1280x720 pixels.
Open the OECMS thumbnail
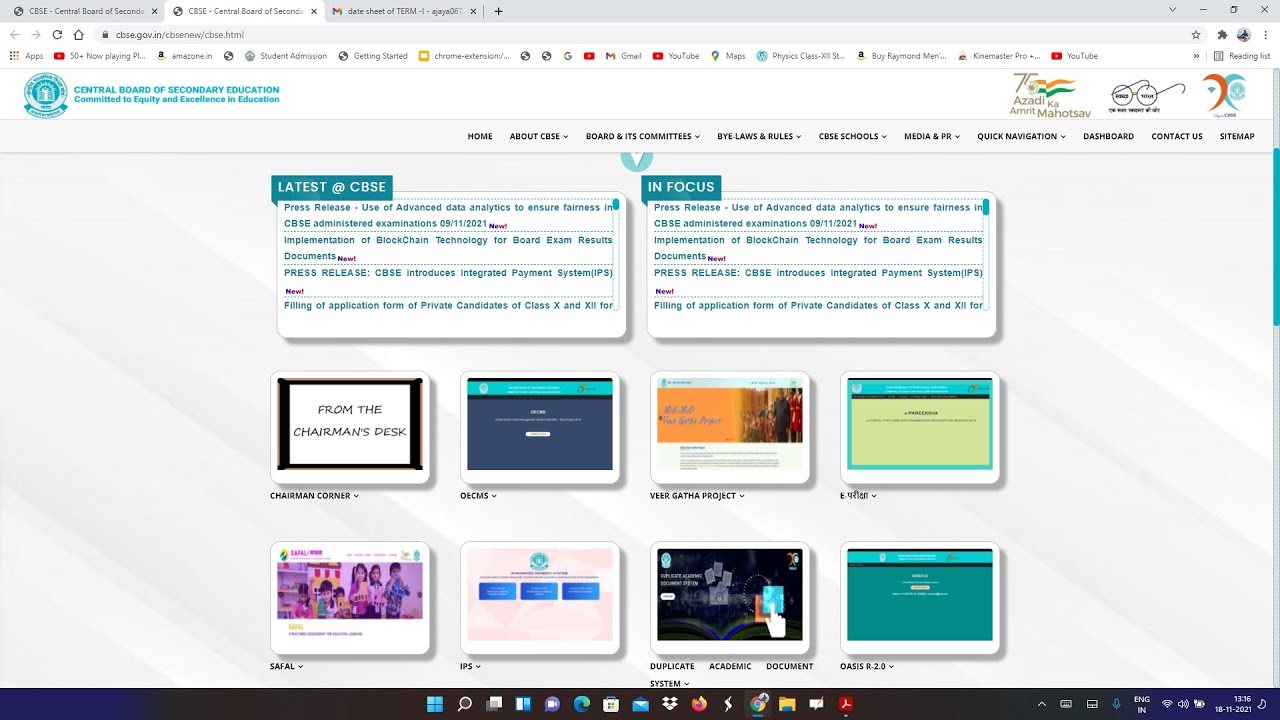coord(540,424)
